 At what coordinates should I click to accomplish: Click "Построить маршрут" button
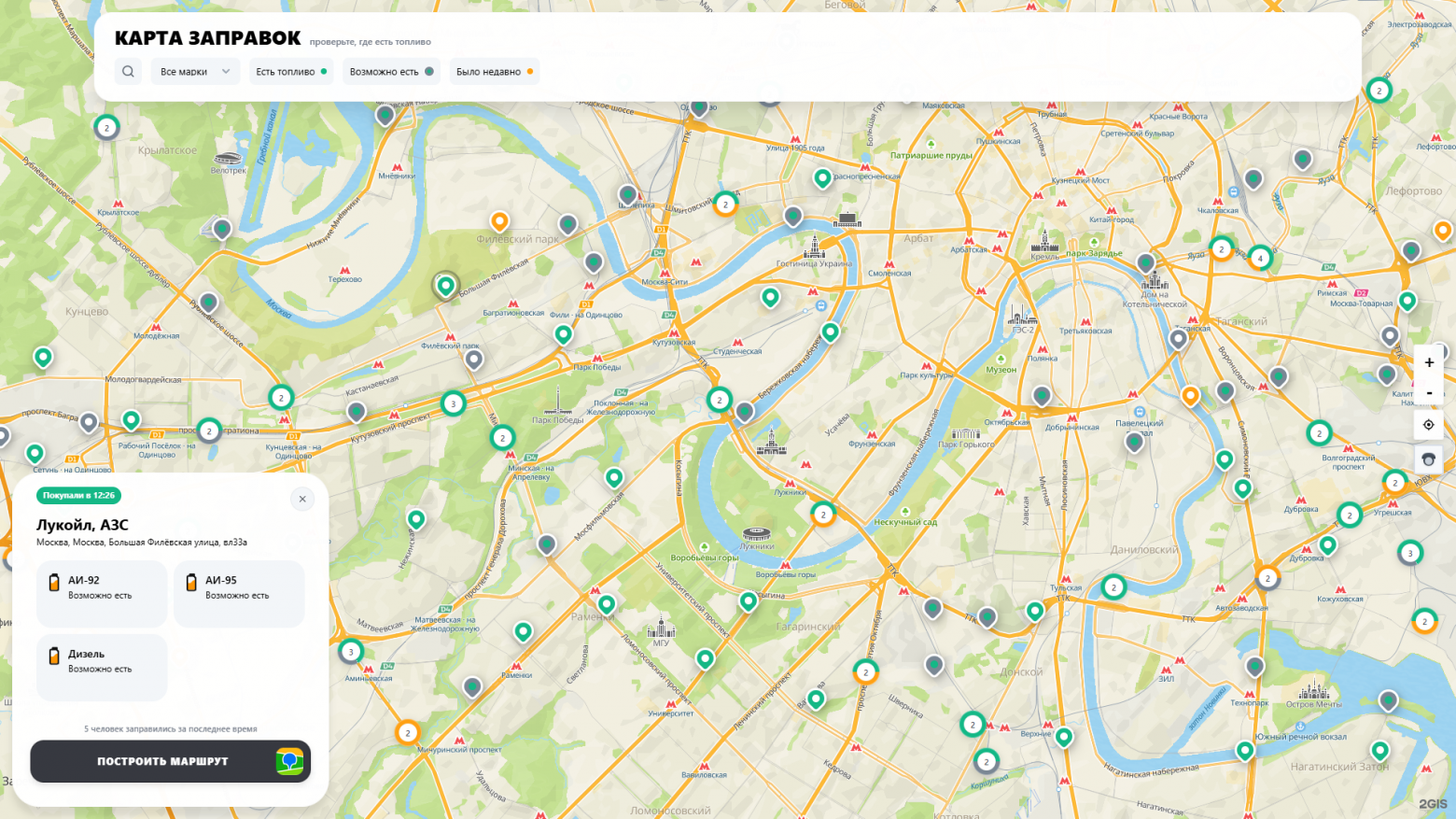coord(171,761)
